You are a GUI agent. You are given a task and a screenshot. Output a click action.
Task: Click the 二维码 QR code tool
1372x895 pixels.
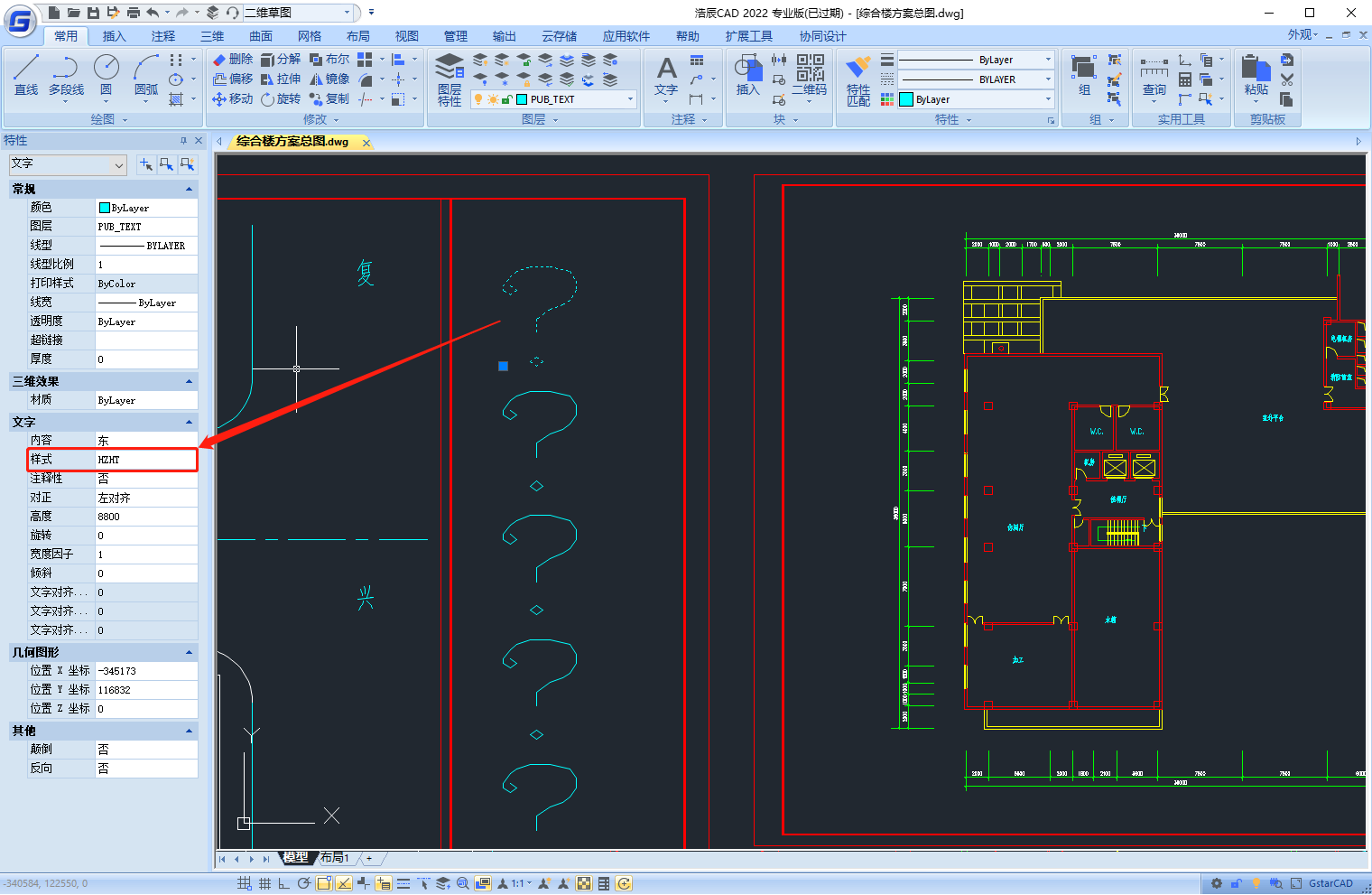pos(810,74)
